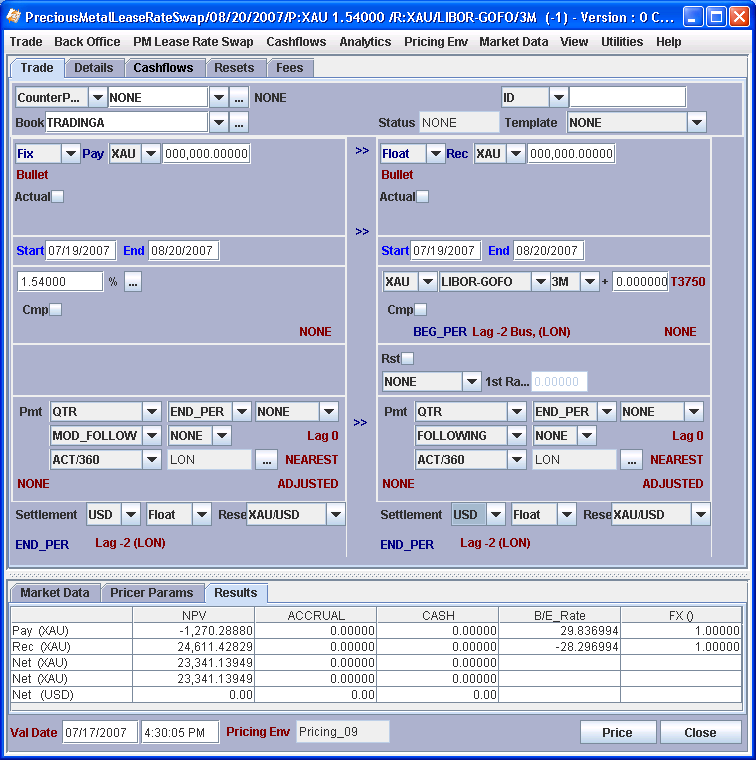Click the empty ID text field
The height and width of the screenshot is (760, 756).
point(628,97)
